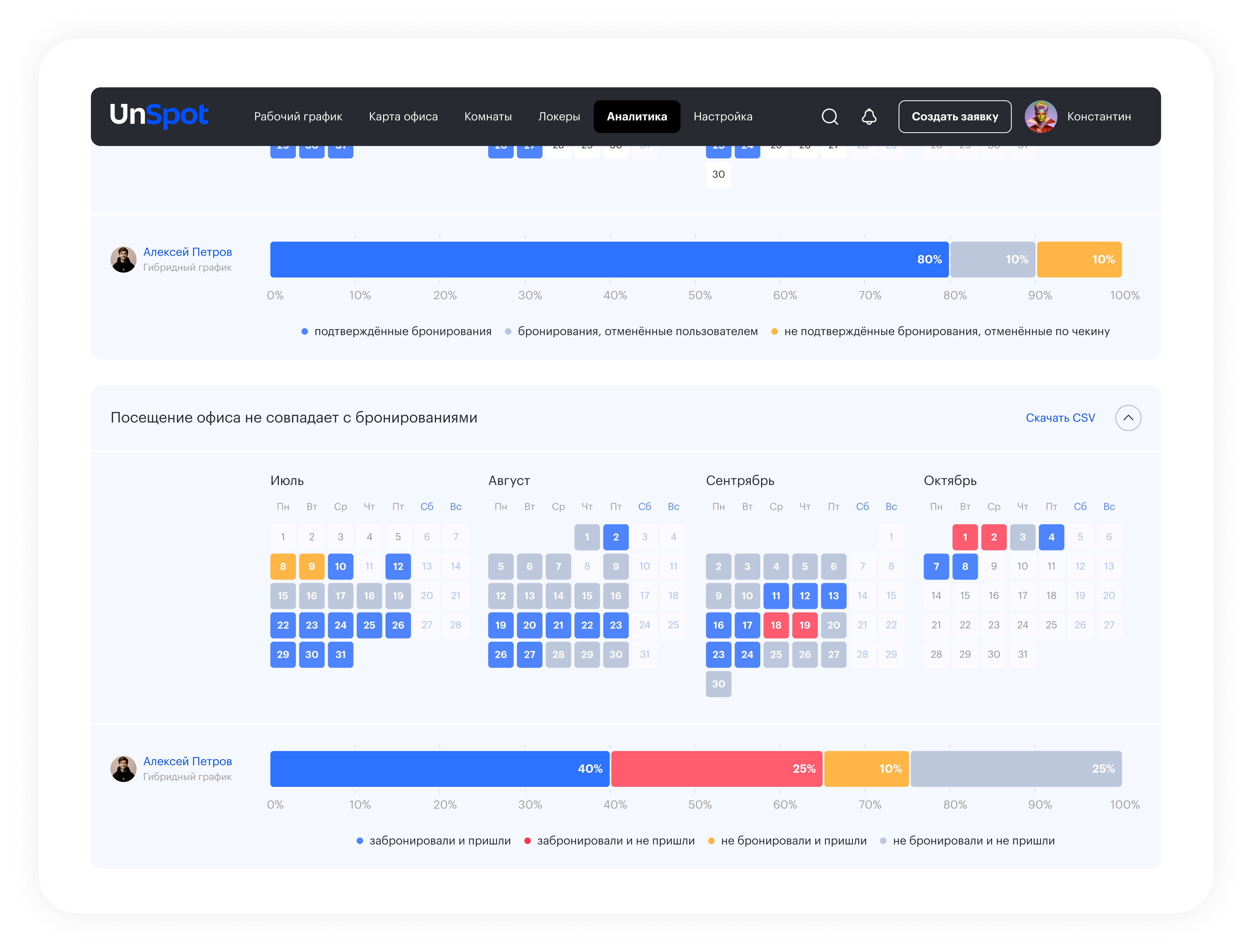Click Konstantin's profile avatar
The width and height of the screenshot is (1252, 952).
pos(1041,117)
